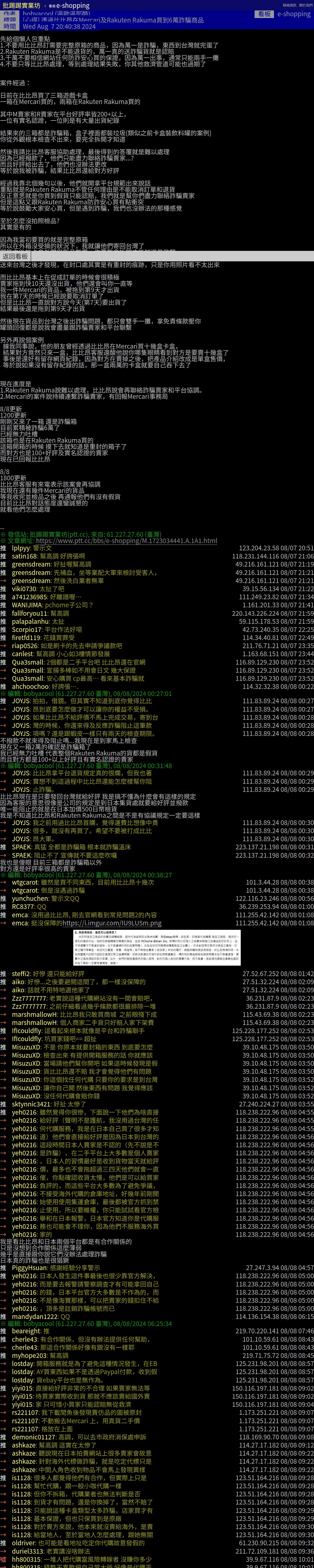This screenshot has width=314, height=1568.
Task: Click WANIJIMA's comment 'pchome子公司？'
Action: coord(69,605)
